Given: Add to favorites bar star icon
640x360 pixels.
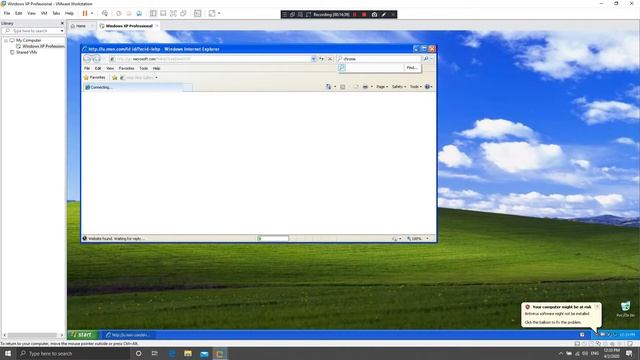Looking at the screenshot, I should tap(115, 77).
